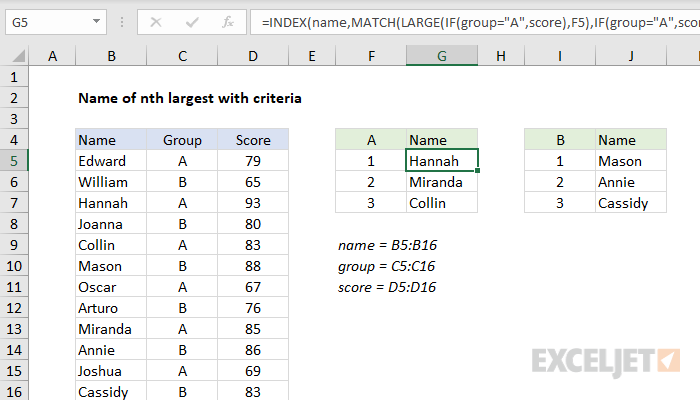Viewport: 700px width, 400px height.
Task: Select all cells with corner triangle
Action: pyautogui.click(x=18, y=56)
